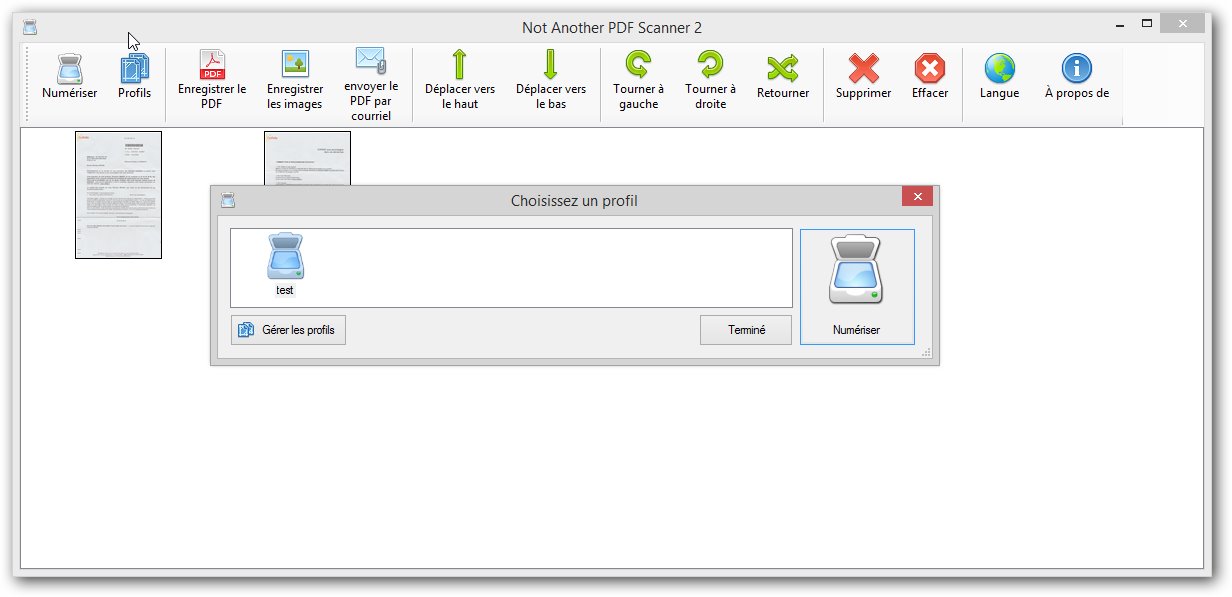
Task: Click the red Supprimer X icon
Action: coord(863,69)
